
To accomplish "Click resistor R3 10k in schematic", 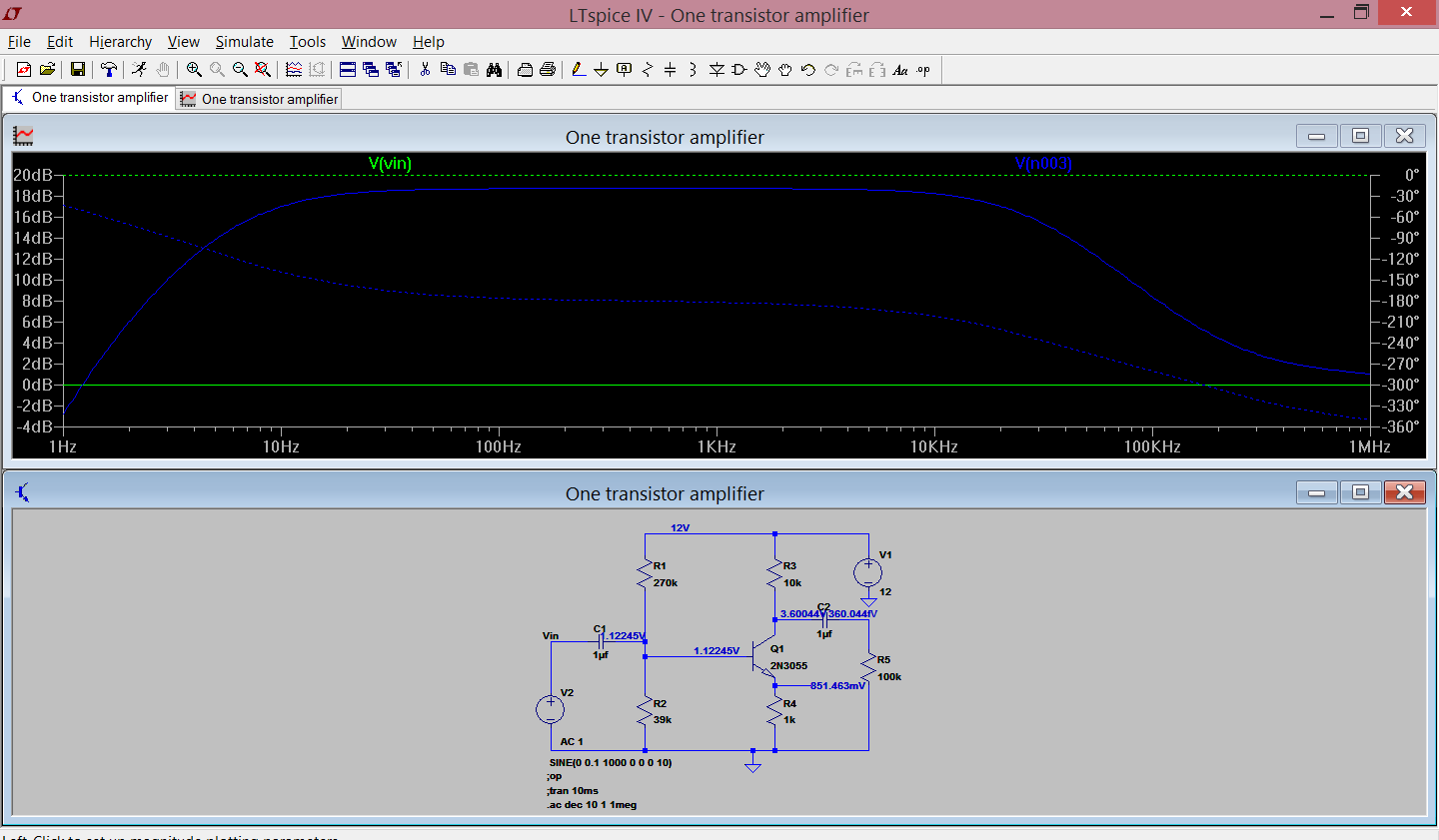I will (775, 573).
